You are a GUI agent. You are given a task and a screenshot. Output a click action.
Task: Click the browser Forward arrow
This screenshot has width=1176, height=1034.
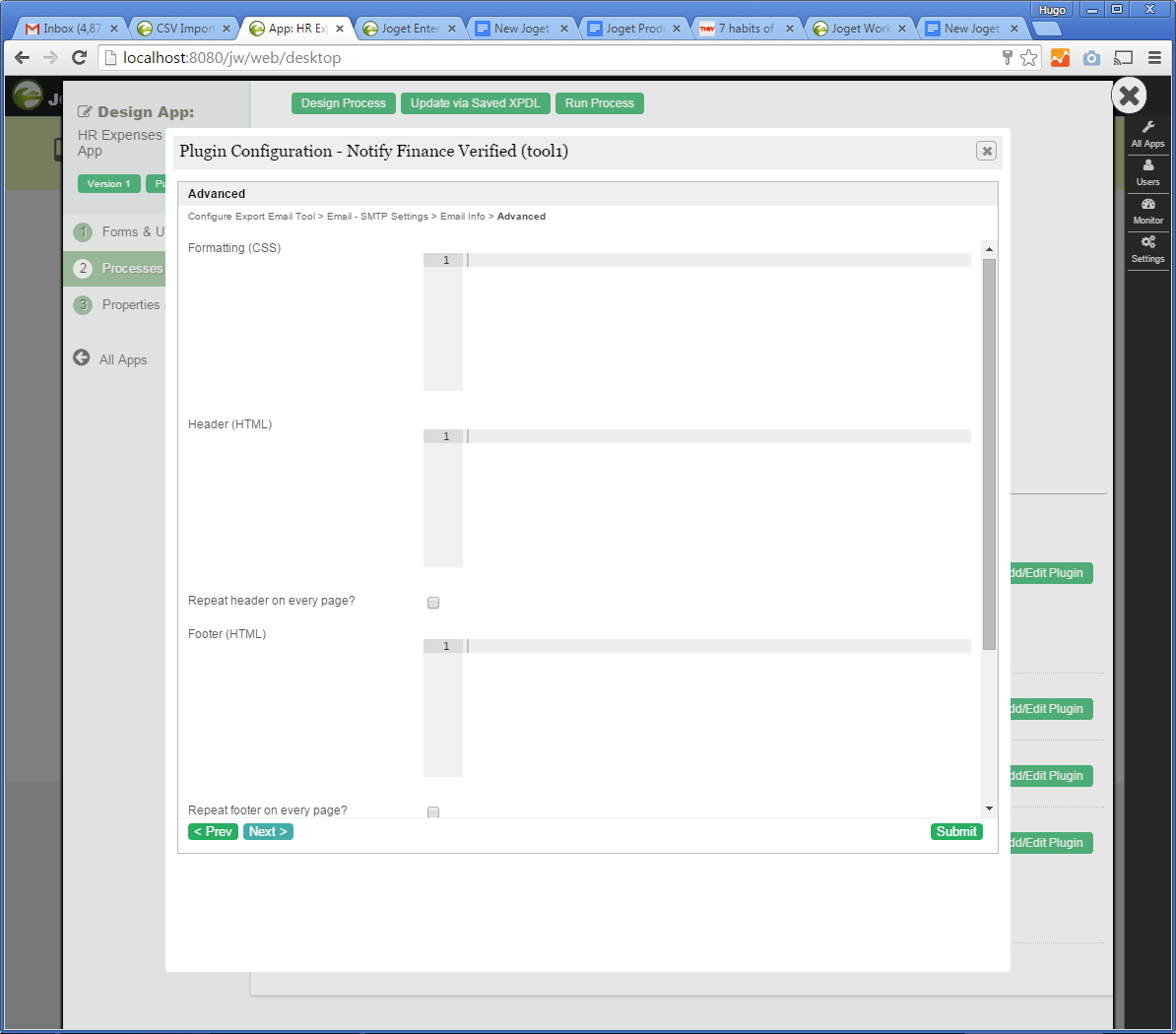pos(50,58)
